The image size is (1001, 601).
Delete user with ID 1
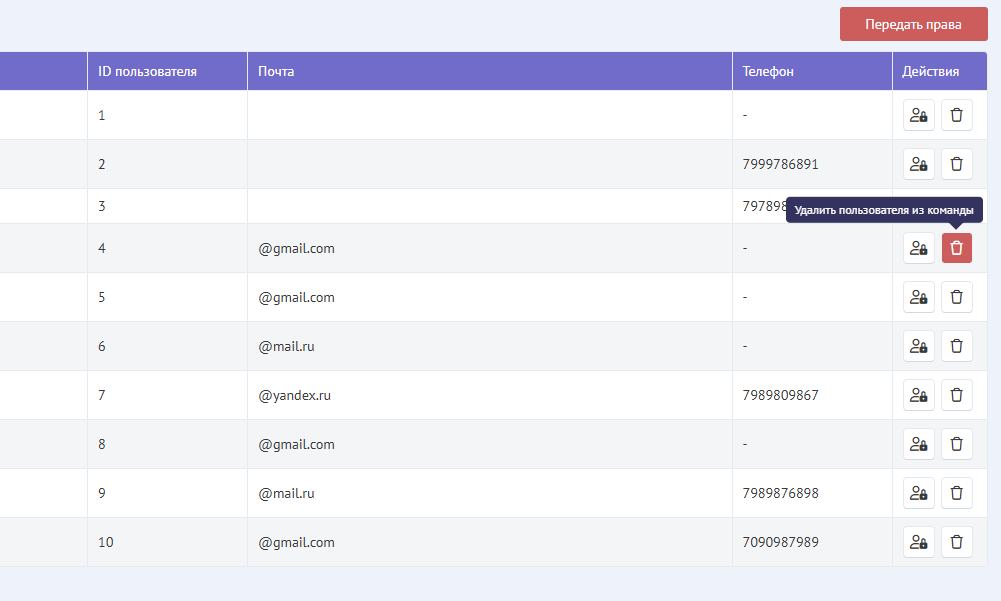click(956, 115)
